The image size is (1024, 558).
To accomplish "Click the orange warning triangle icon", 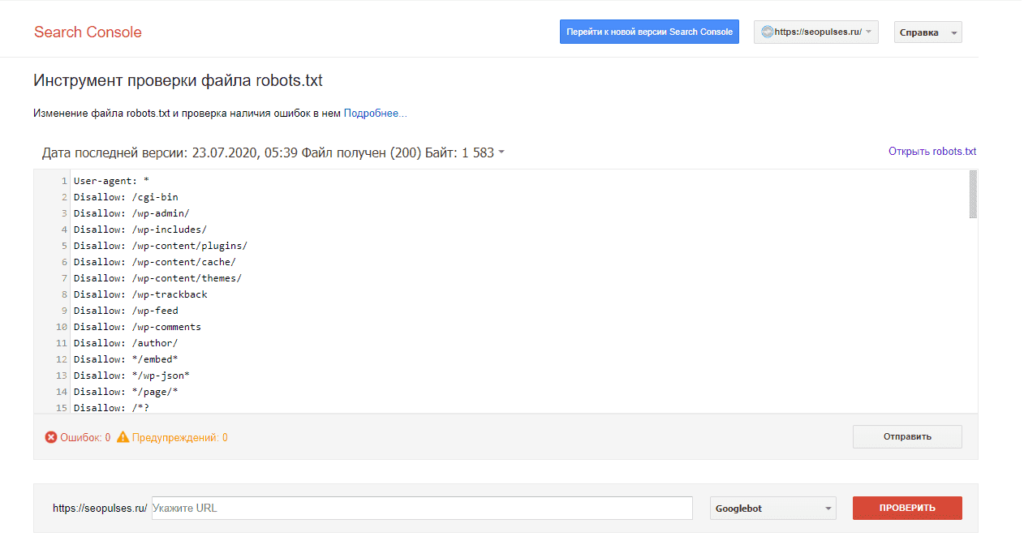I will click(123, 437).
